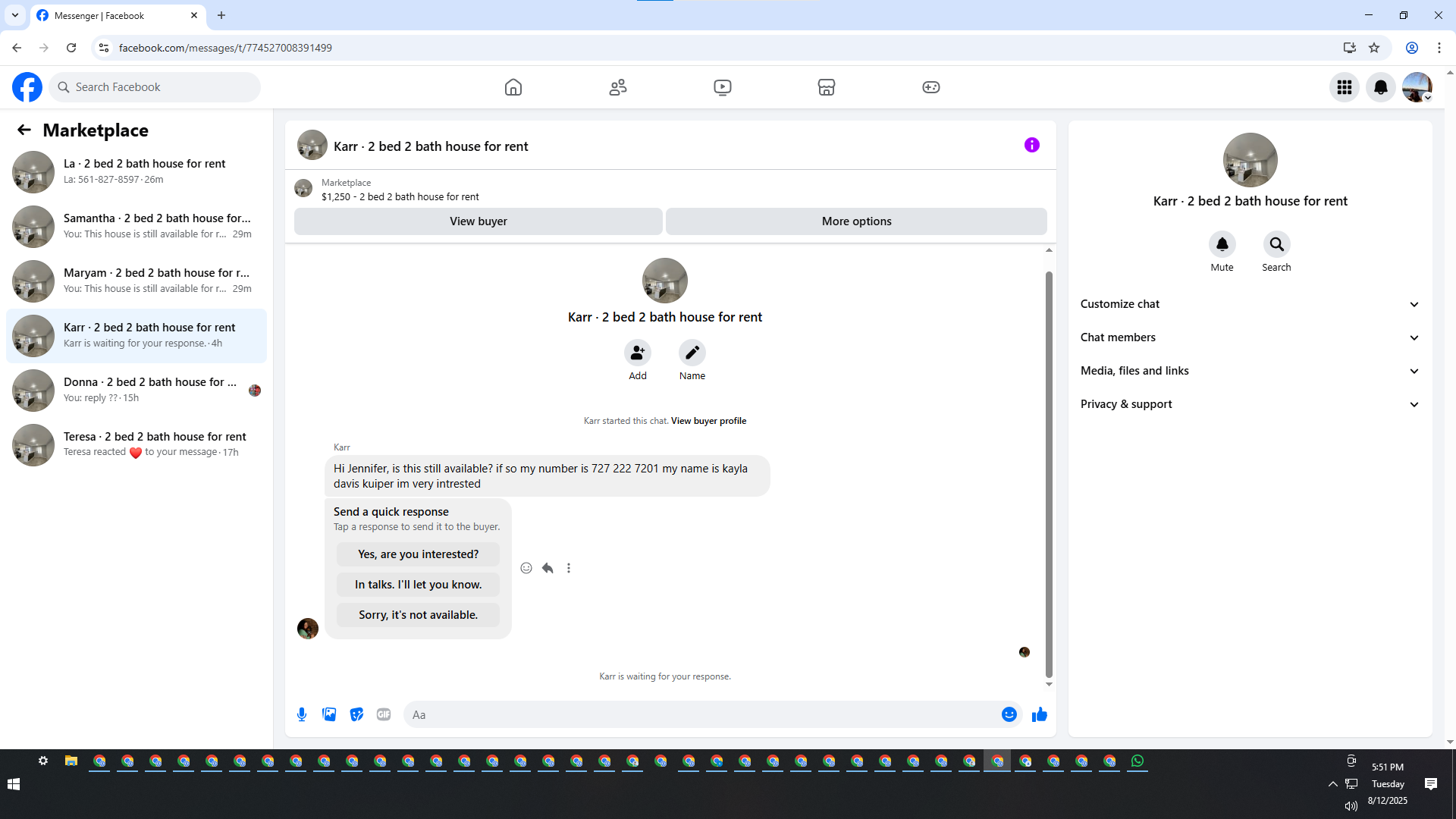1456x819 pixels.
Task: Send a thumbs-up like
Action: click(1039, 714)
